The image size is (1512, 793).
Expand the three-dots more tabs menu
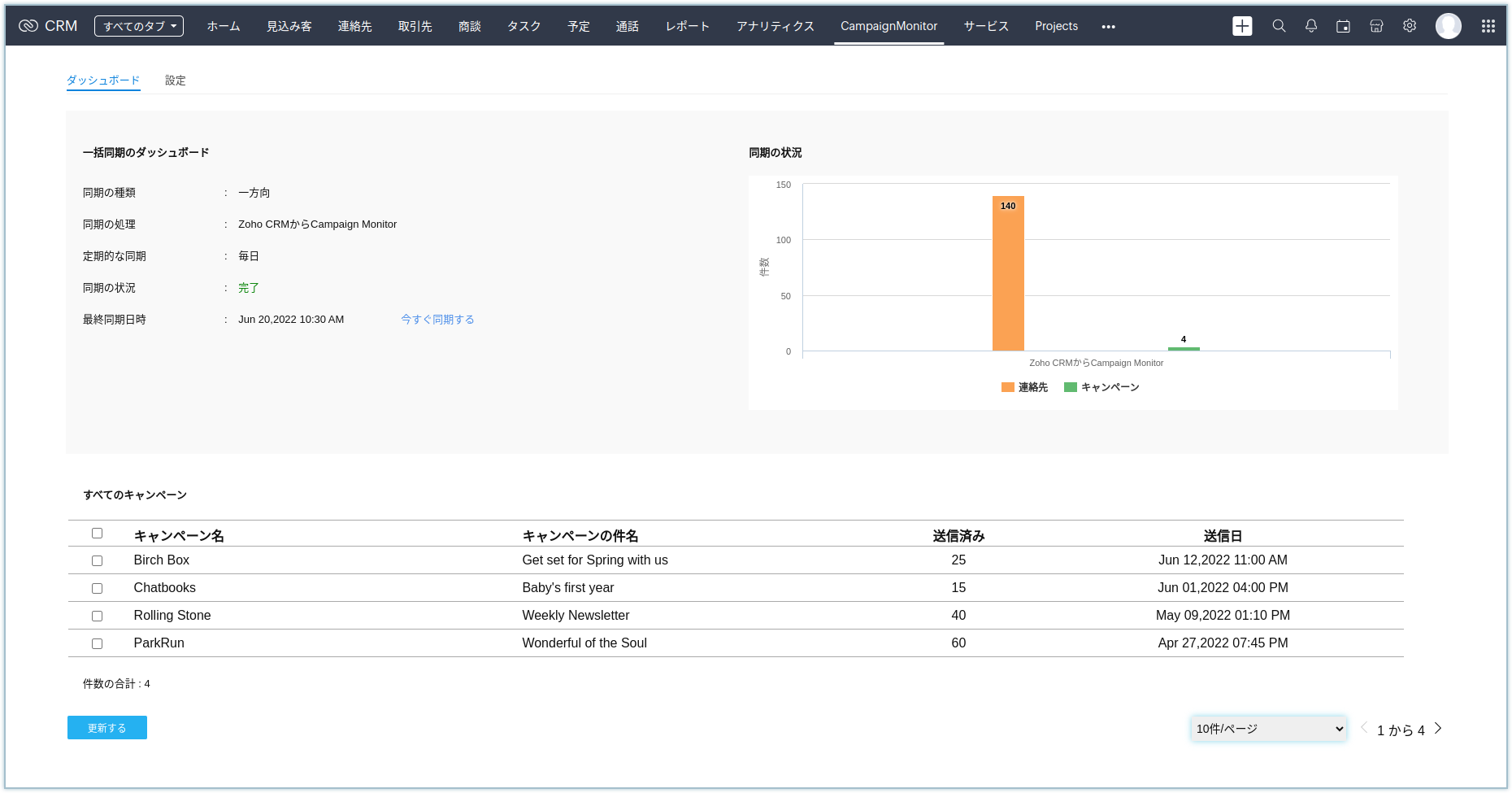tap(1108, 27)
